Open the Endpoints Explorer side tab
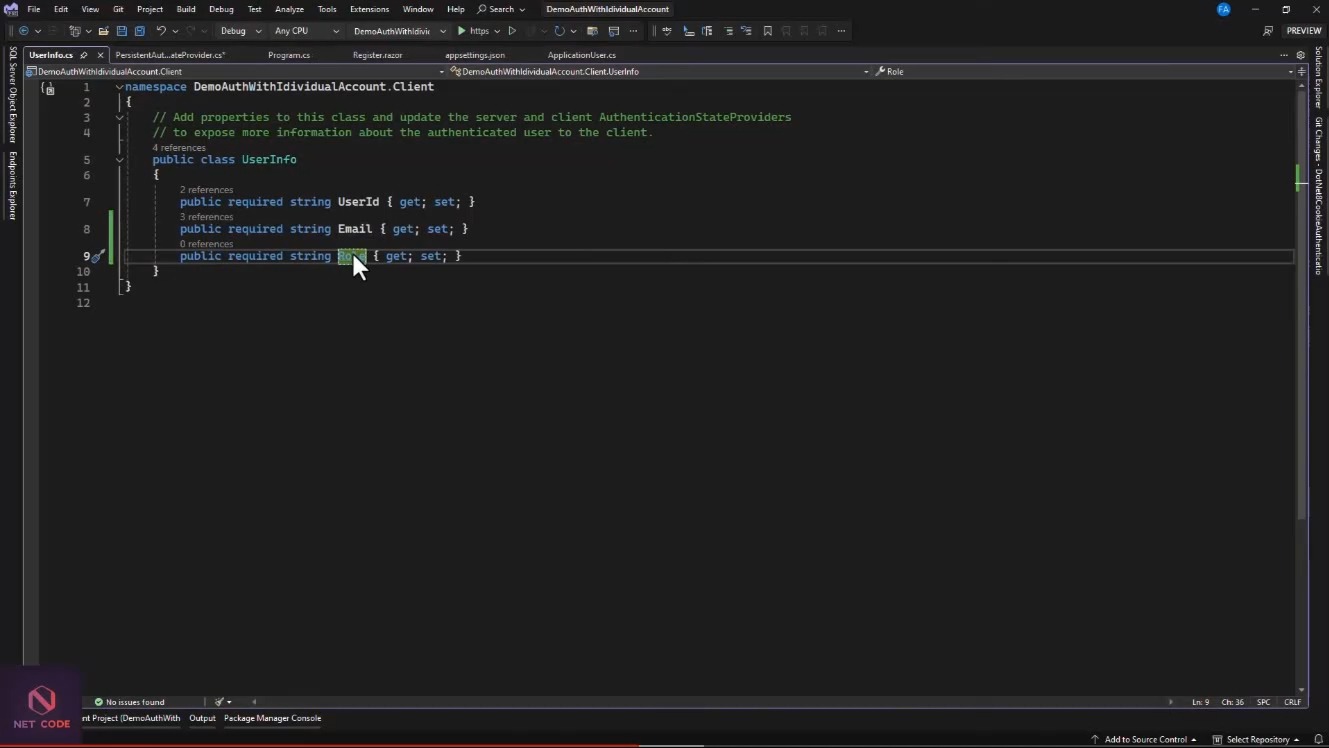Screen dimensions: 1329x748 13,186
